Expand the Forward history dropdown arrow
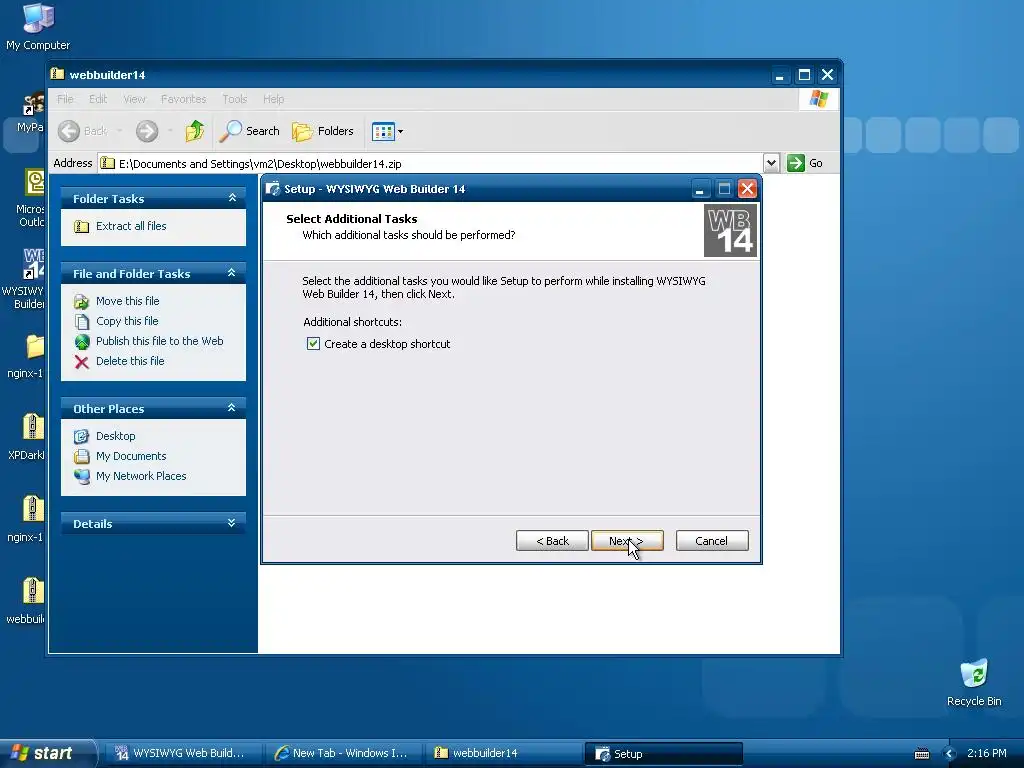1024x768 pixels. tap(170, 131)
